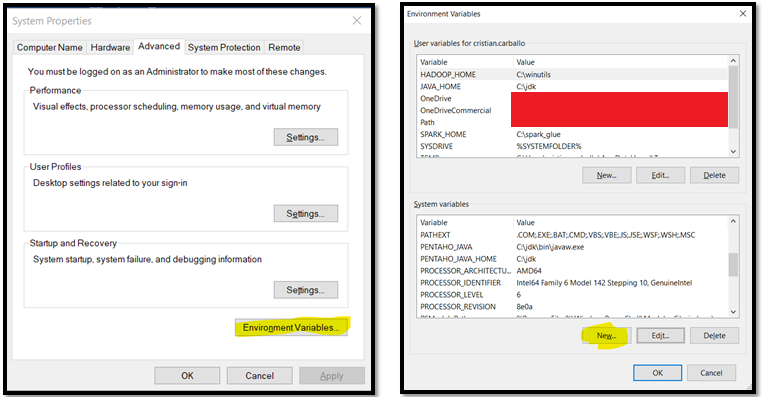The image size is (764, 397).
Task: Select the JAVA_HOME user variable
Action: coord(440,86)
